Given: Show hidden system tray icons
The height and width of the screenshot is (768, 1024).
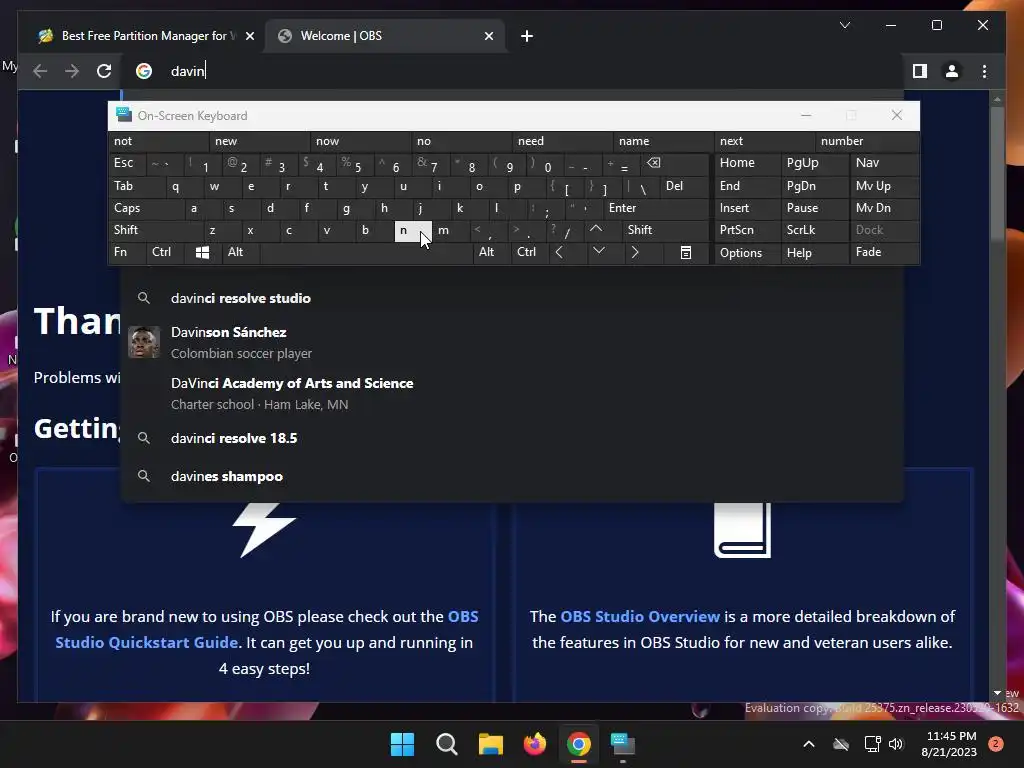Looking at the screenshot, I should click(x=808, y=744).
